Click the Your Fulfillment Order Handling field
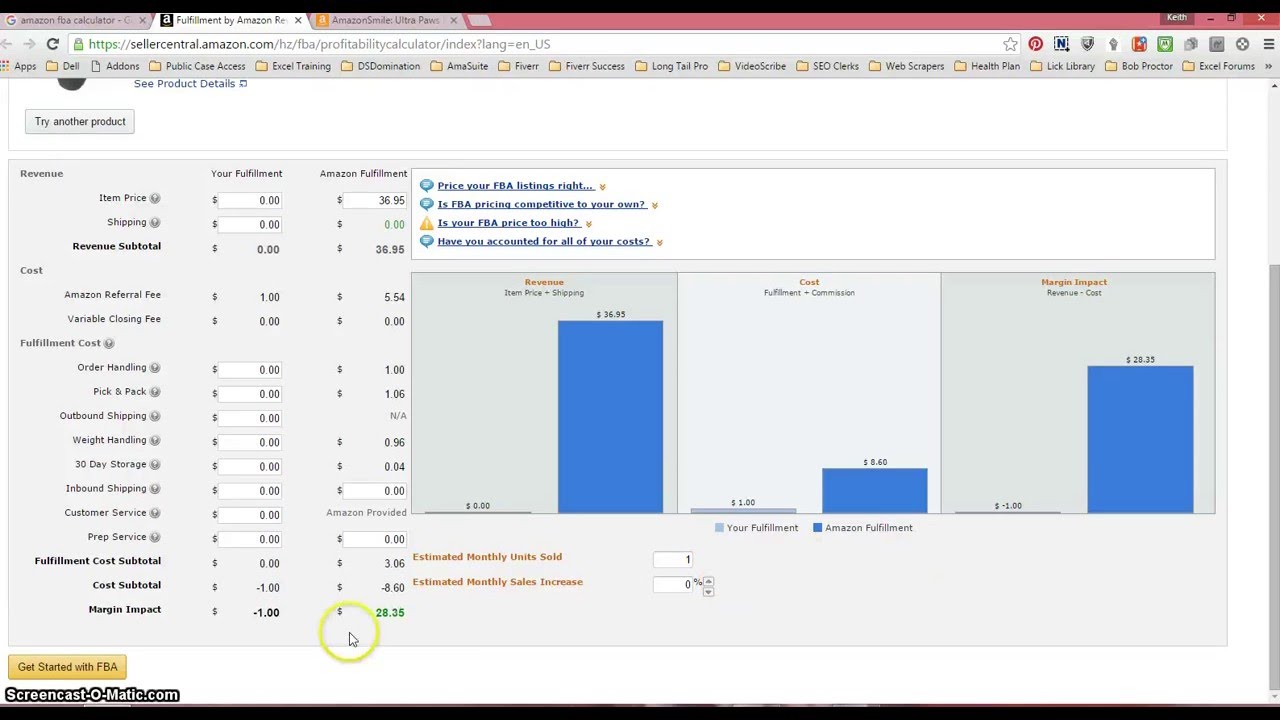1280x720 pixels. coord(251,369)
